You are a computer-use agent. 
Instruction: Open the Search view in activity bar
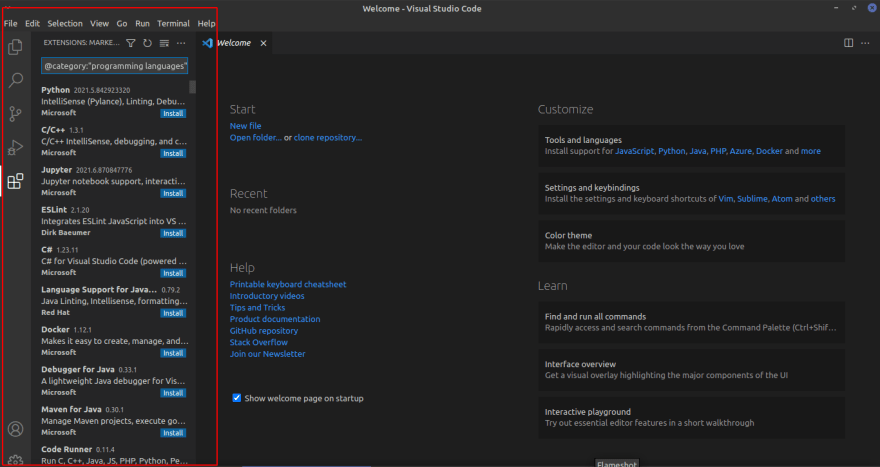tap(15, 80)
